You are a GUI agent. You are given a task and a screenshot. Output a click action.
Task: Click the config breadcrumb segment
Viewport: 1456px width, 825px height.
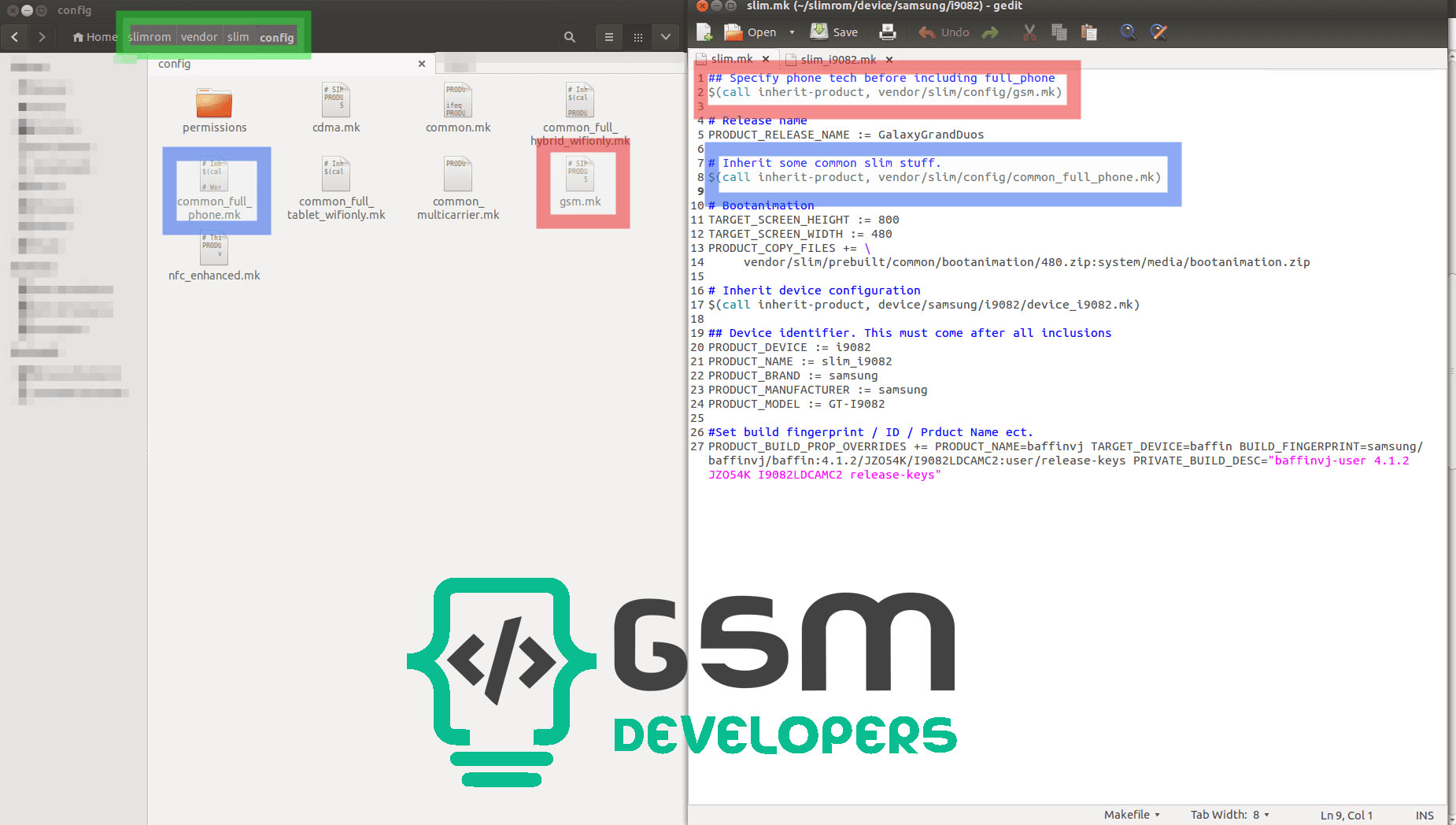pyautogui.click(x=277, y=37)
